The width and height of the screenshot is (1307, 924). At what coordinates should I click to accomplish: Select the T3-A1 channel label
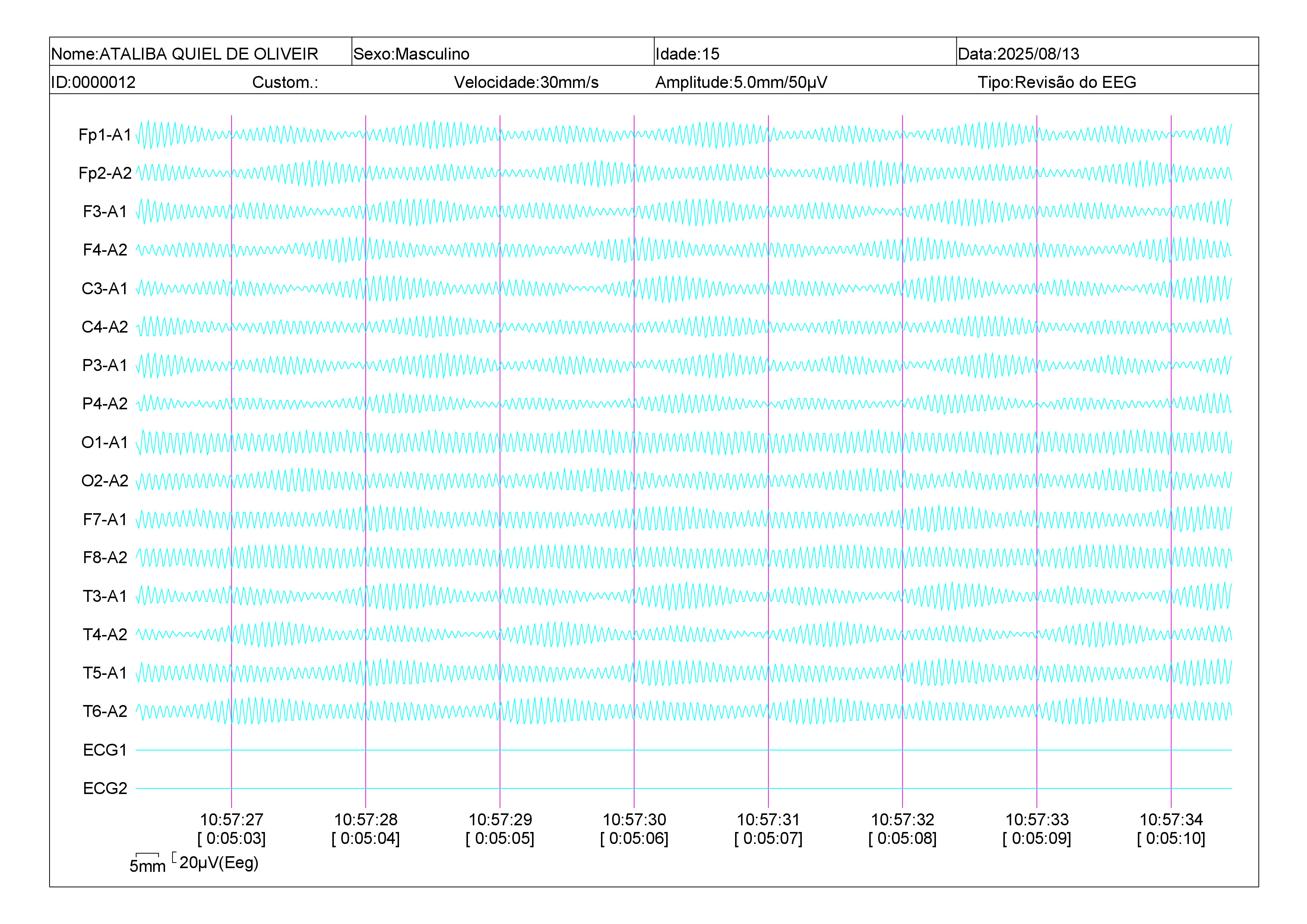point(105,596)
